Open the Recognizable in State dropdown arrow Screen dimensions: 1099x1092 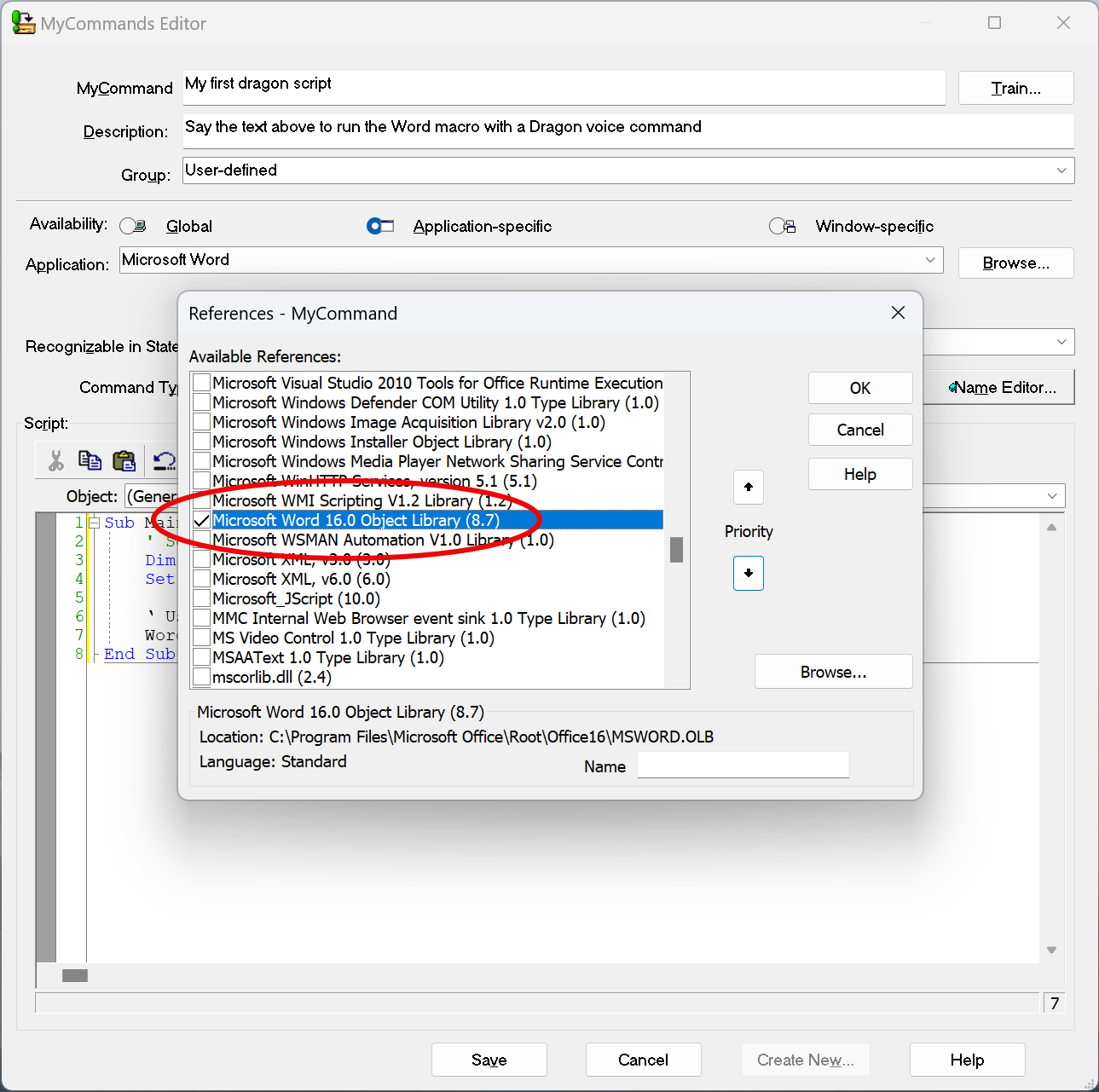[1061, 342]
